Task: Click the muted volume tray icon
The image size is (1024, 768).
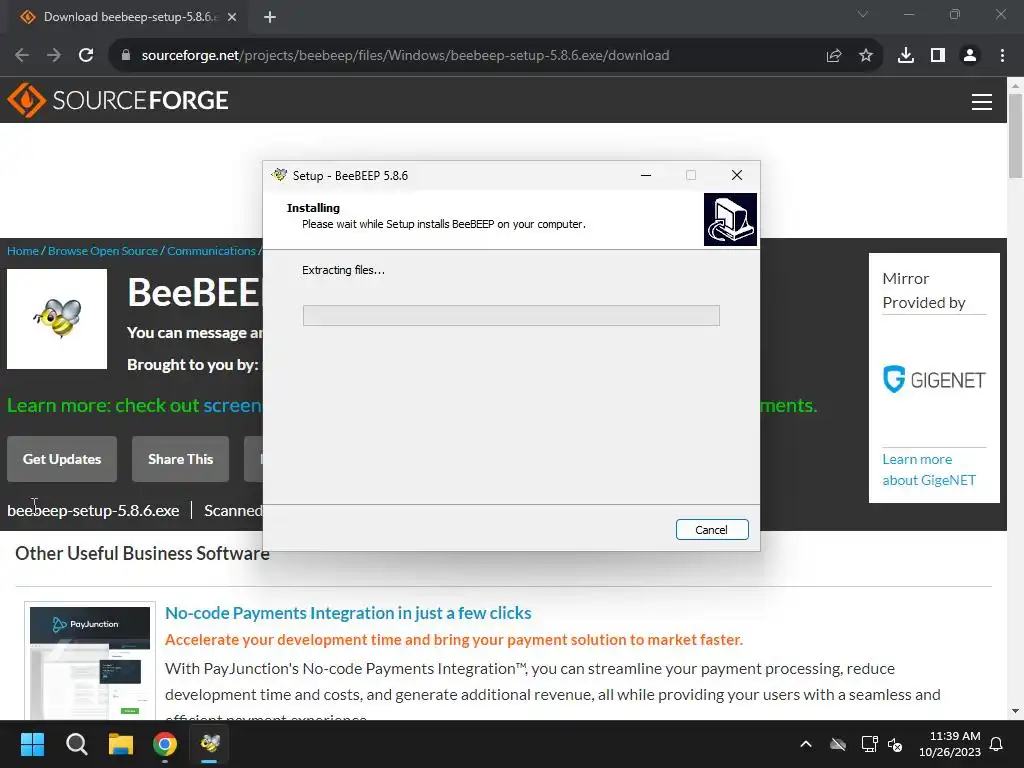Action: tap(895, 744)
